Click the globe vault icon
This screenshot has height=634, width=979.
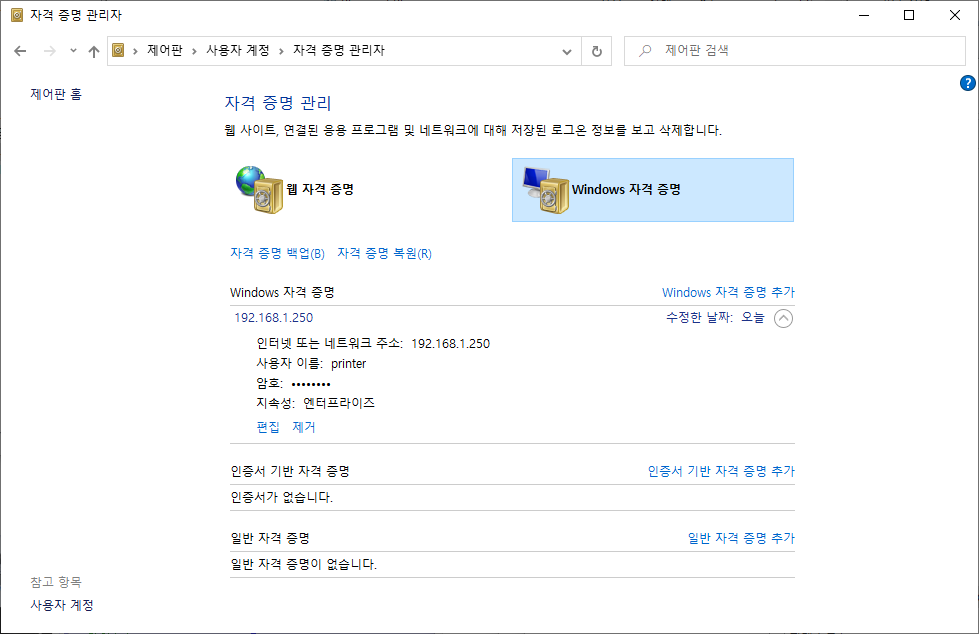pyautogui.click(x=259, y=190)
